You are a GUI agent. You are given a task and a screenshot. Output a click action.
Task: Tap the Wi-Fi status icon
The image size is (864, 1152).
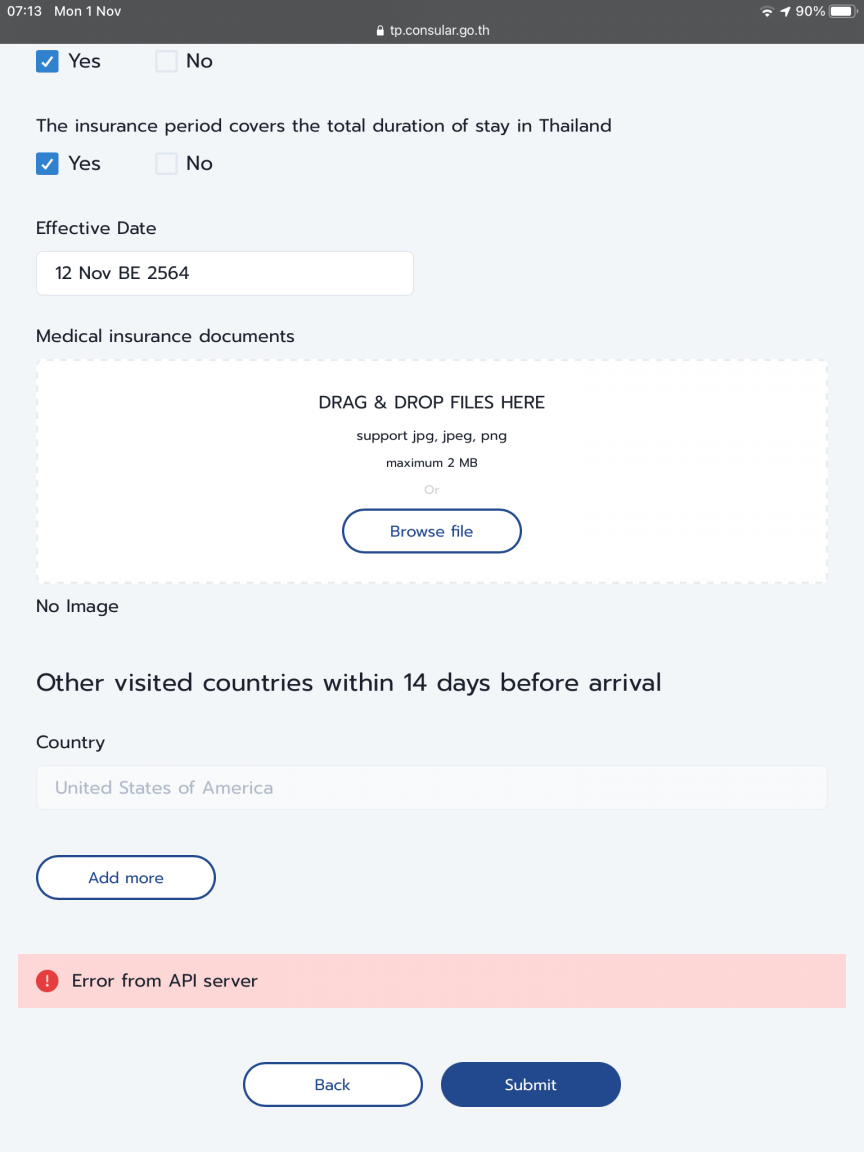[767, 12]
